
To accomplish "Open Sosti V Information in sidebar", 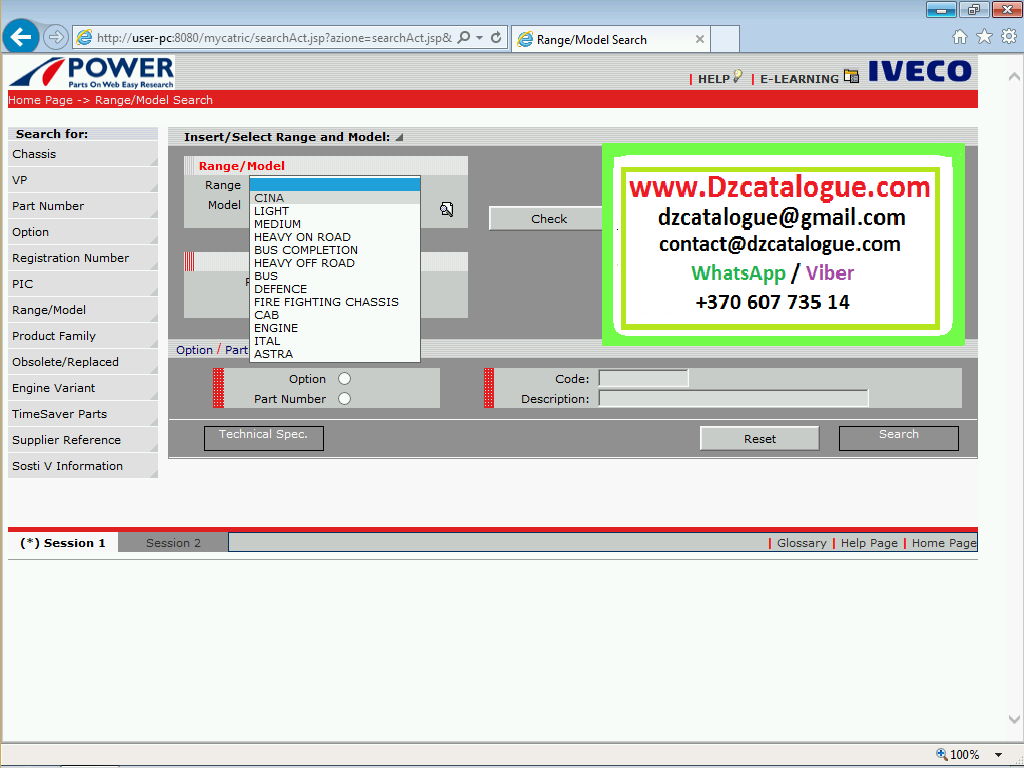I will [x=83, y=466].
